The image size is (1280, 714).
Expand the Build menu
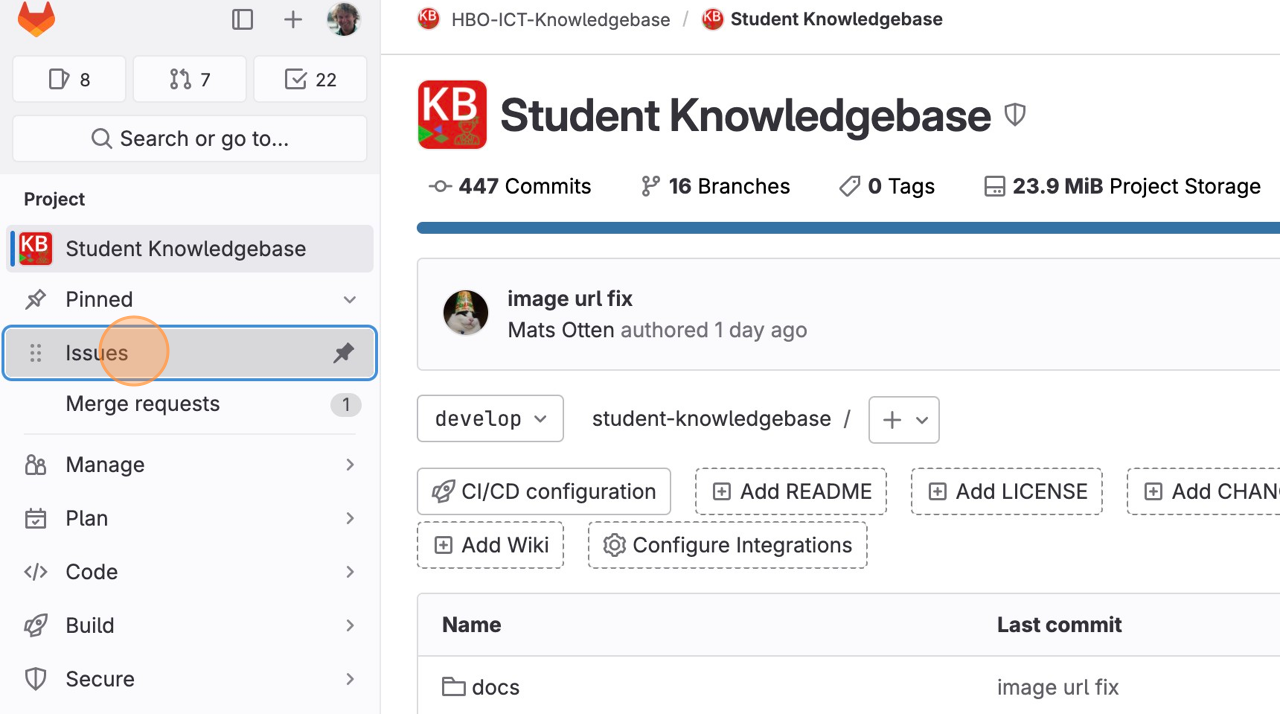[x=190, y=625]
